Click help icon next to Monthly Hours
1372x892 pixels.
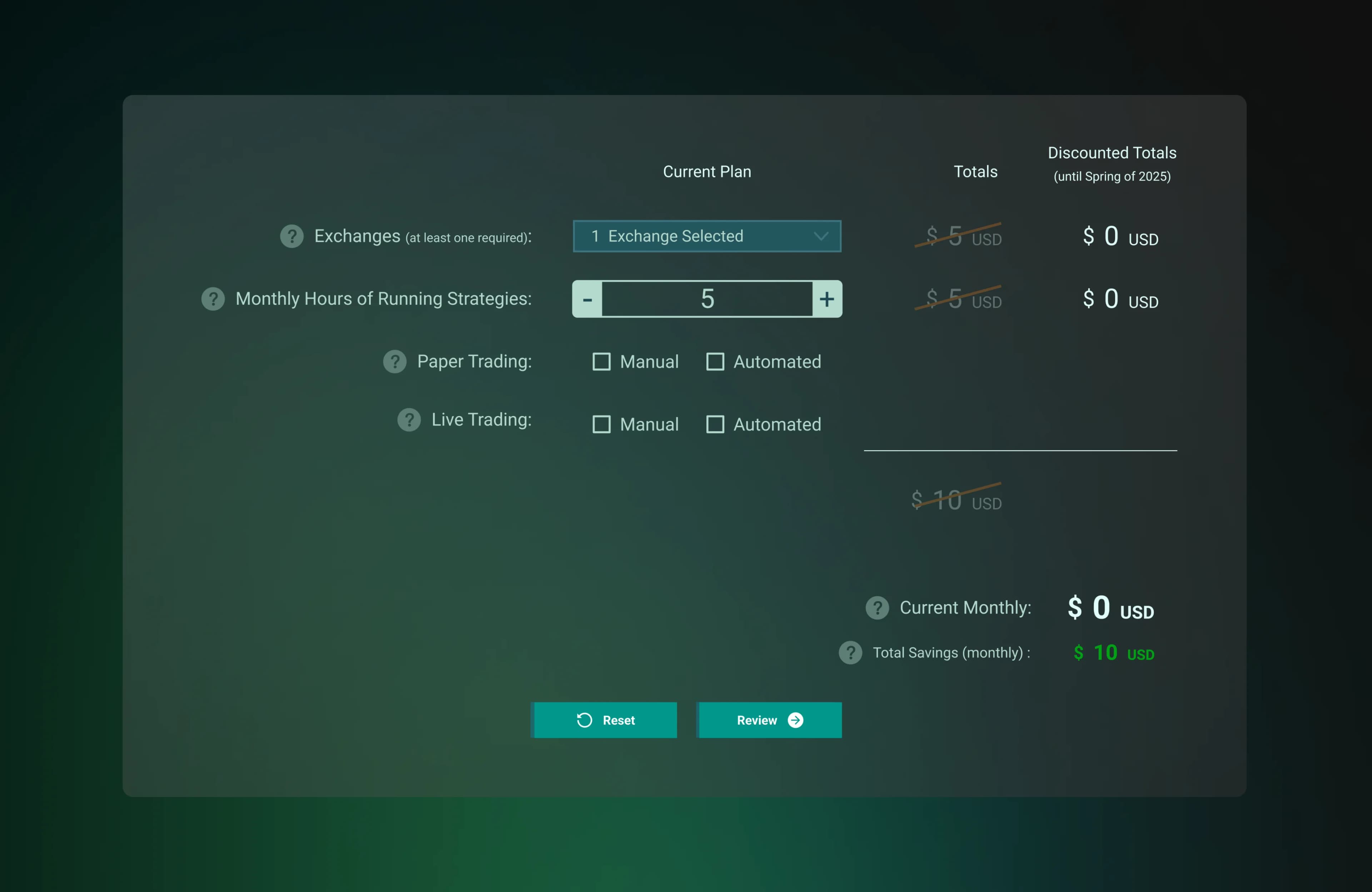pyautogui.click(x=213, y=299)
